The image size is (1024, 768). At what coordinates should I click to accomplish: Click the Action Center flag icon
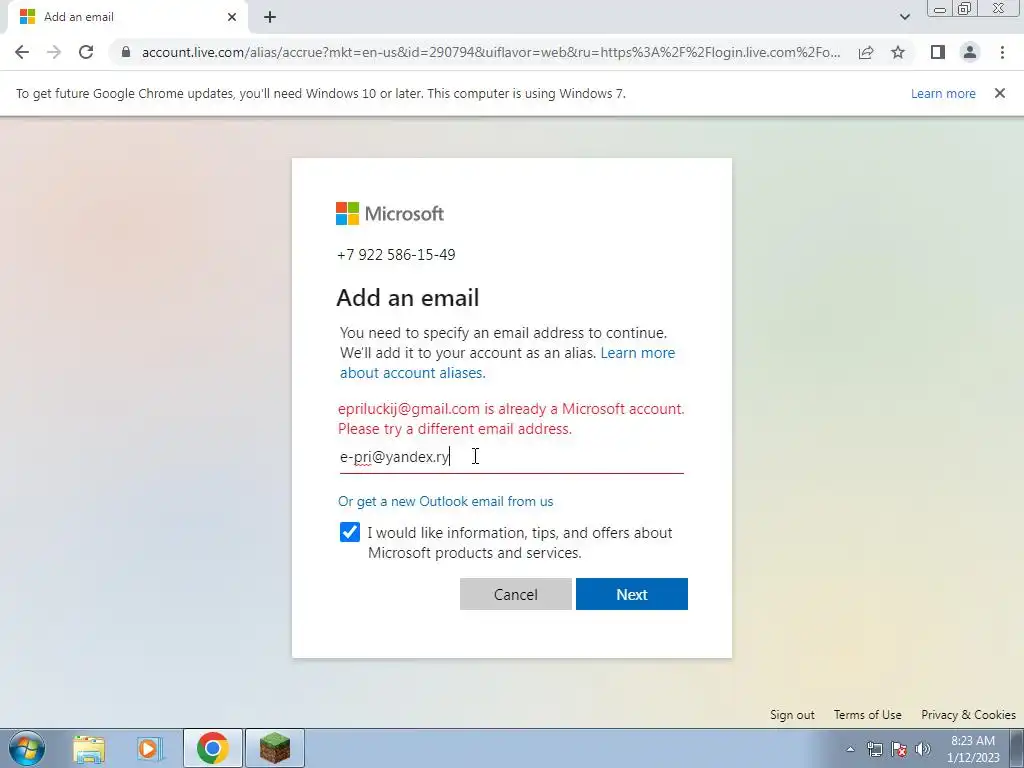click(899, 749)
